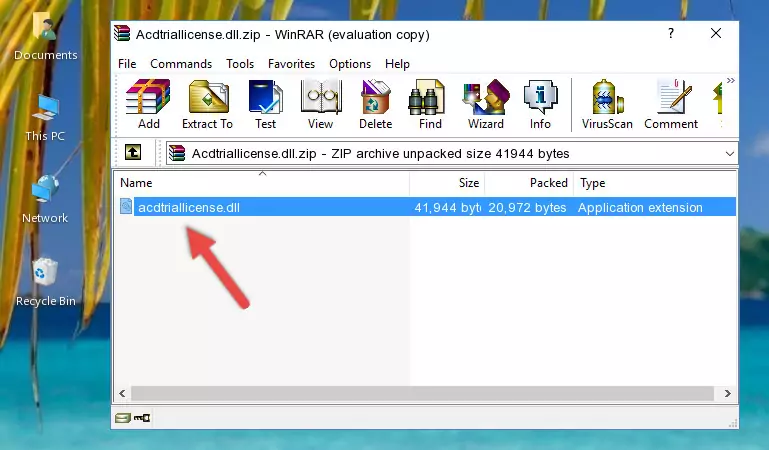
Task: Click the Application extension type cell
Action: [640, 207]
